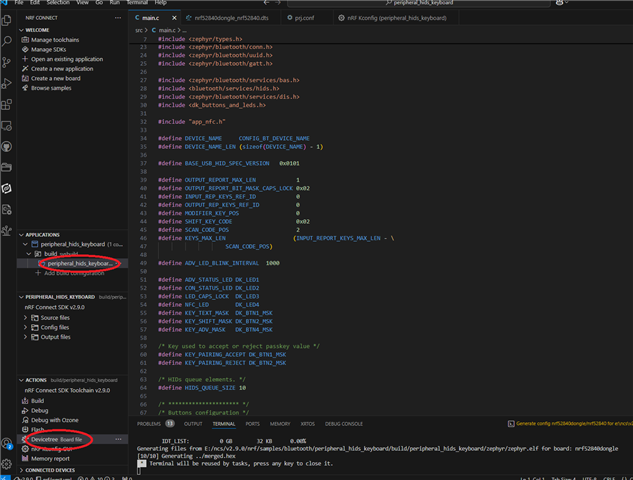Screen dimensions: 633x480
Task: Click Add build configuration
Action: [x=74, y=273]
